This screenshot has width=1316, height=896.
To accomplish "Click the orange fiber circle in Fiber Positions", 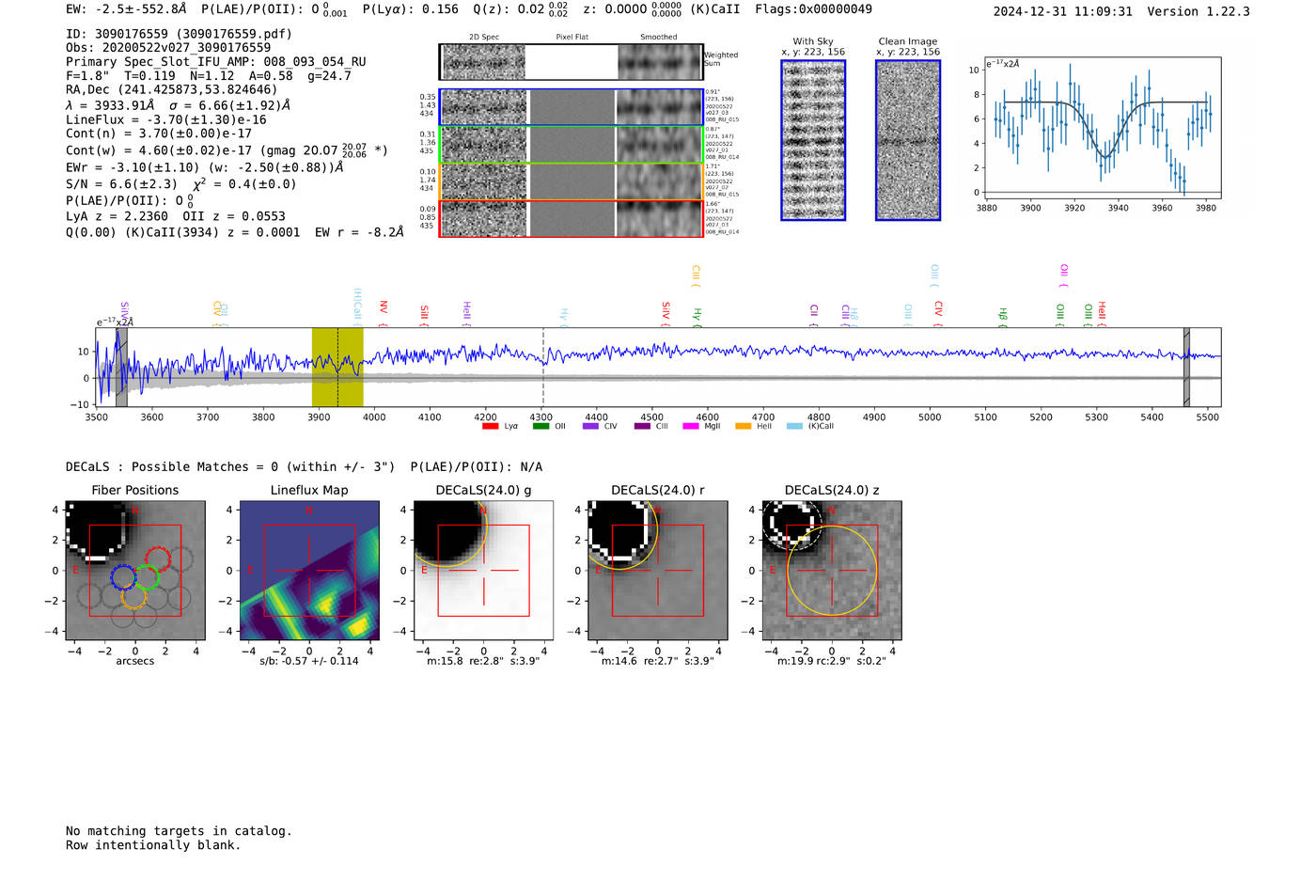I will [x=134, y=596].
